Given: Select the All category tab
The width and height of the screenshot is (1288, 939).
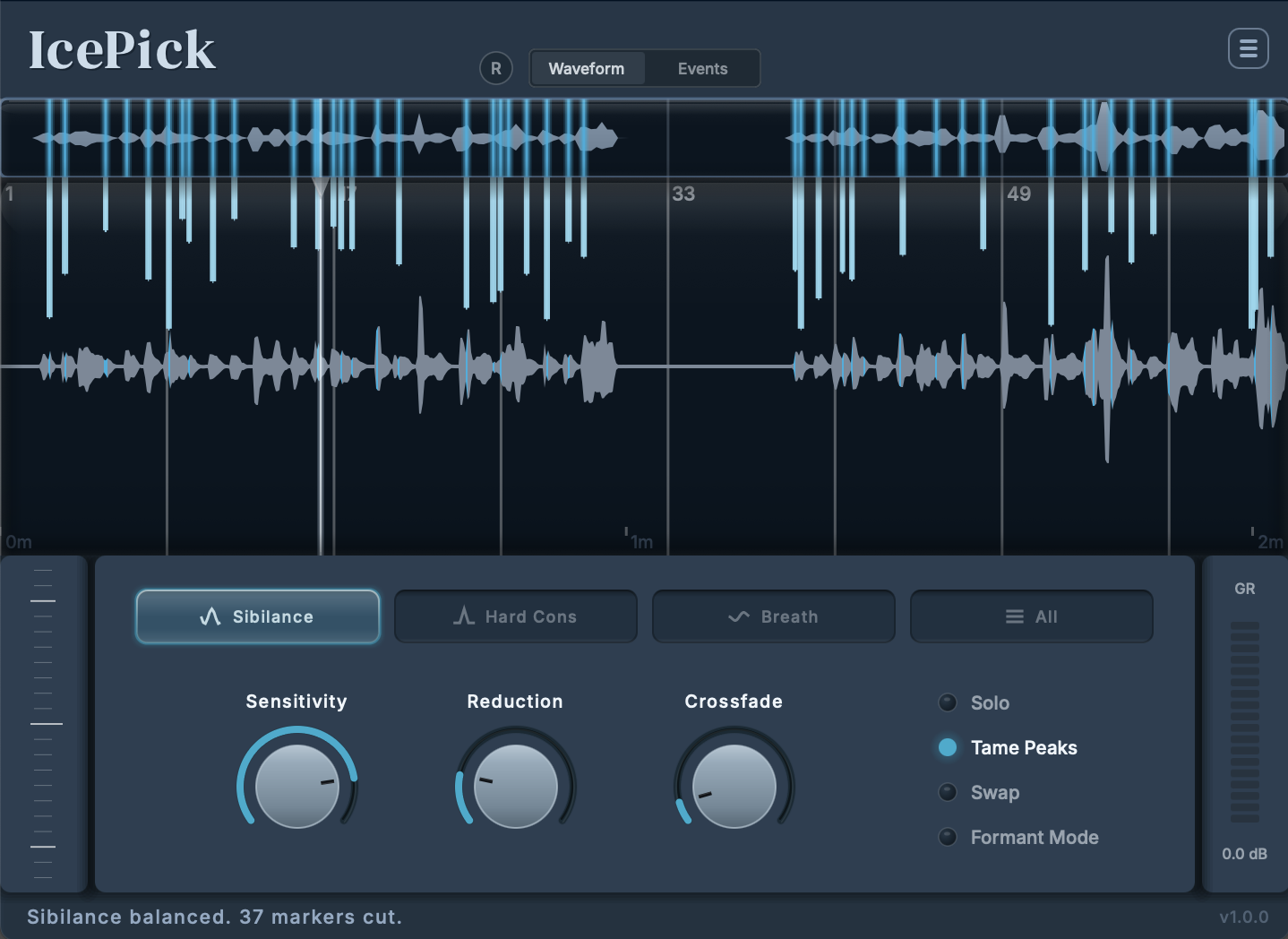Looking at the screenshot, I should pyautogui.click(x=1032, y=616).
